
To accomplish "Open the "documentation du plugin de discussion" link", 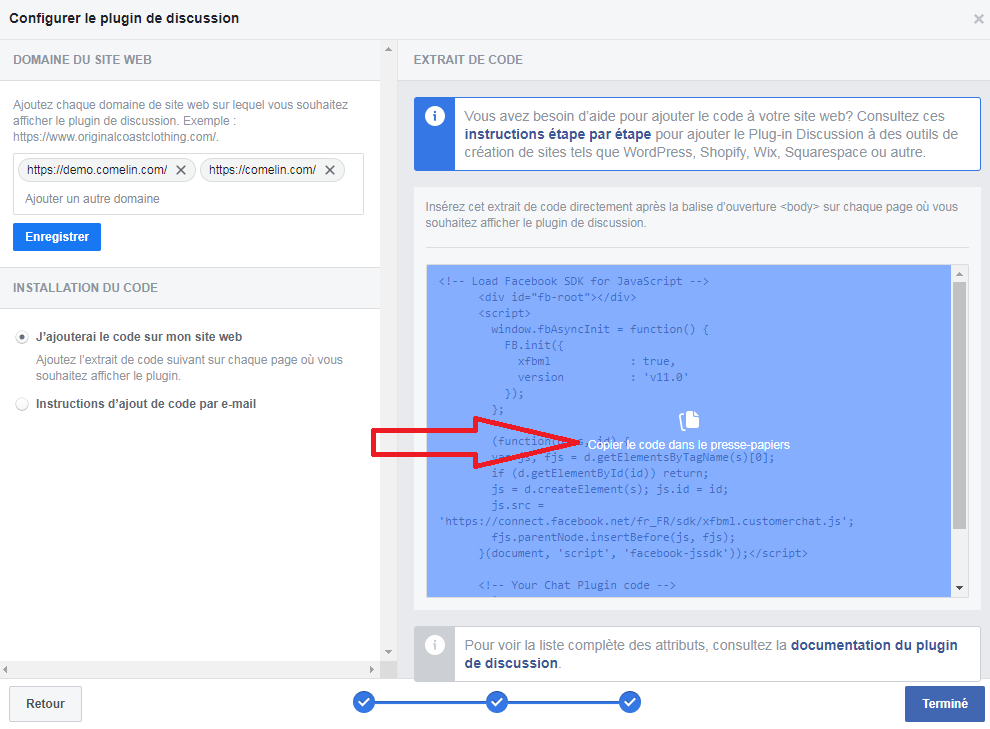I will click(711, 654).
